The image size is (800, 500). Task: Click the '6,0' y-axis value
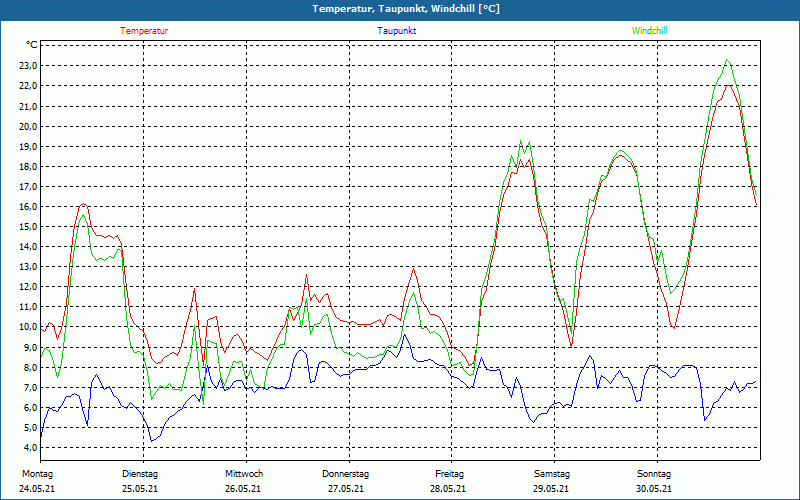(30, 407)
